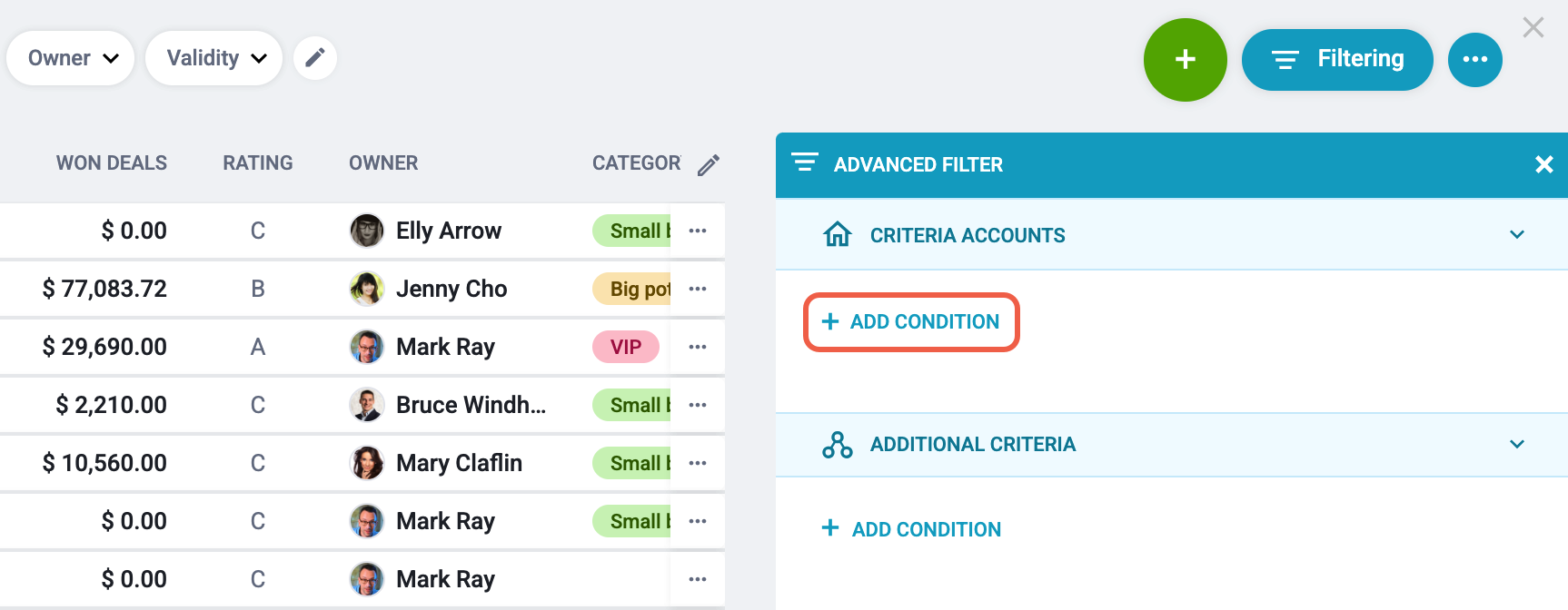Screen dimensions: 1568x610
Task: Open row options for Bruce Windh...
Action: coord(698,405)
